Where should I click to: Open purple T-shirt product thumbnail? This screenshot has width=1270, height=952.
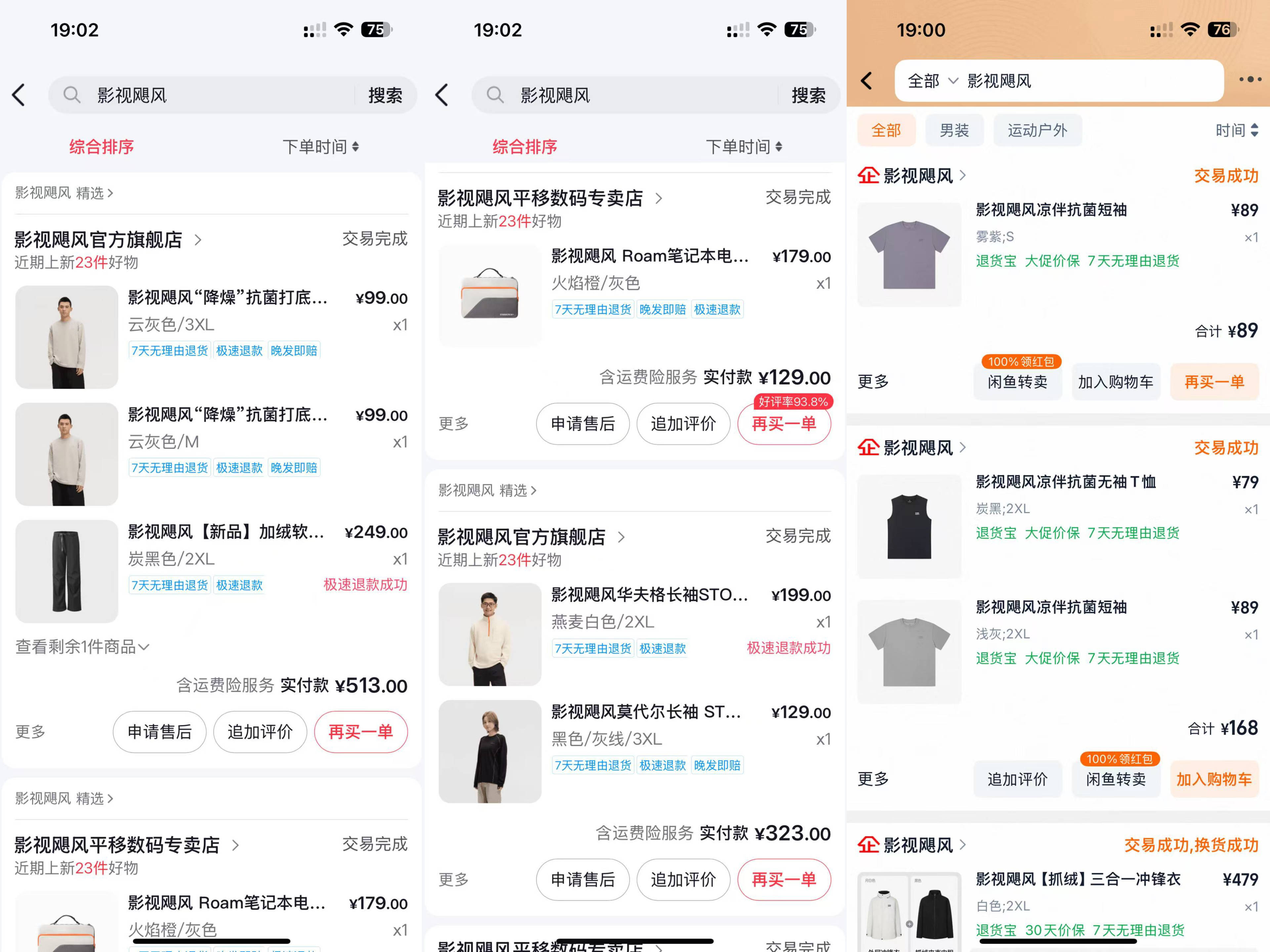pos(909,254)
